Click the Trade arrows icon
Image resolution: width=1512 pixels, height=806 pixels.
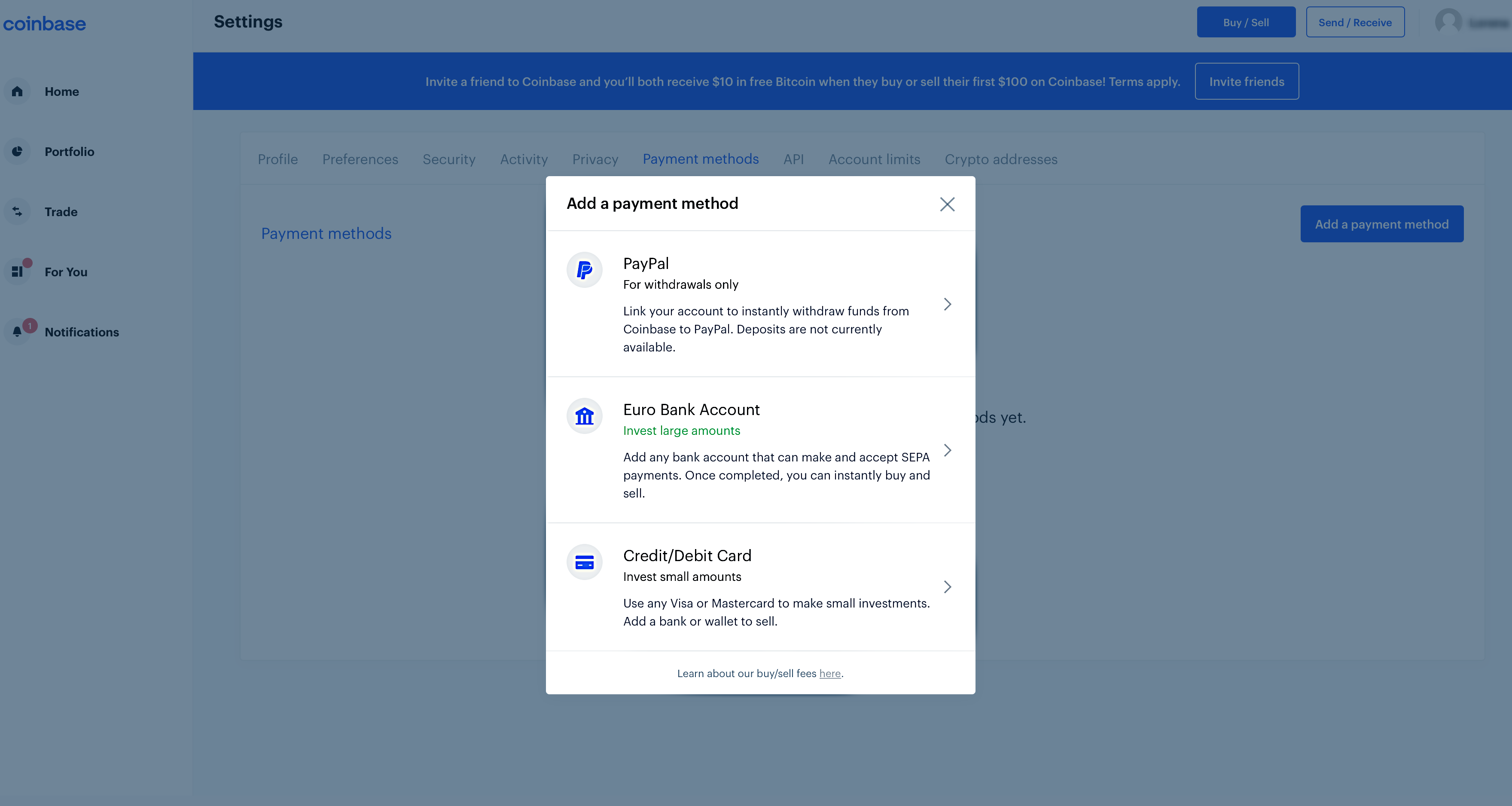click(x=17, y=212)
